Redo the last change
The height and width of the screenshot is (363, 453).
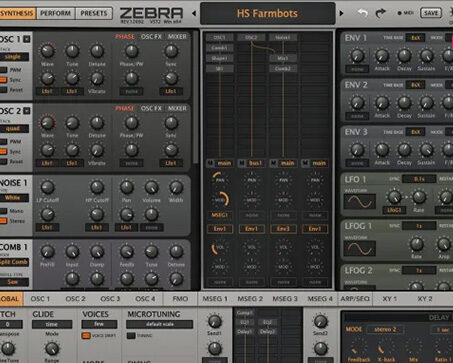click(380, 13)
